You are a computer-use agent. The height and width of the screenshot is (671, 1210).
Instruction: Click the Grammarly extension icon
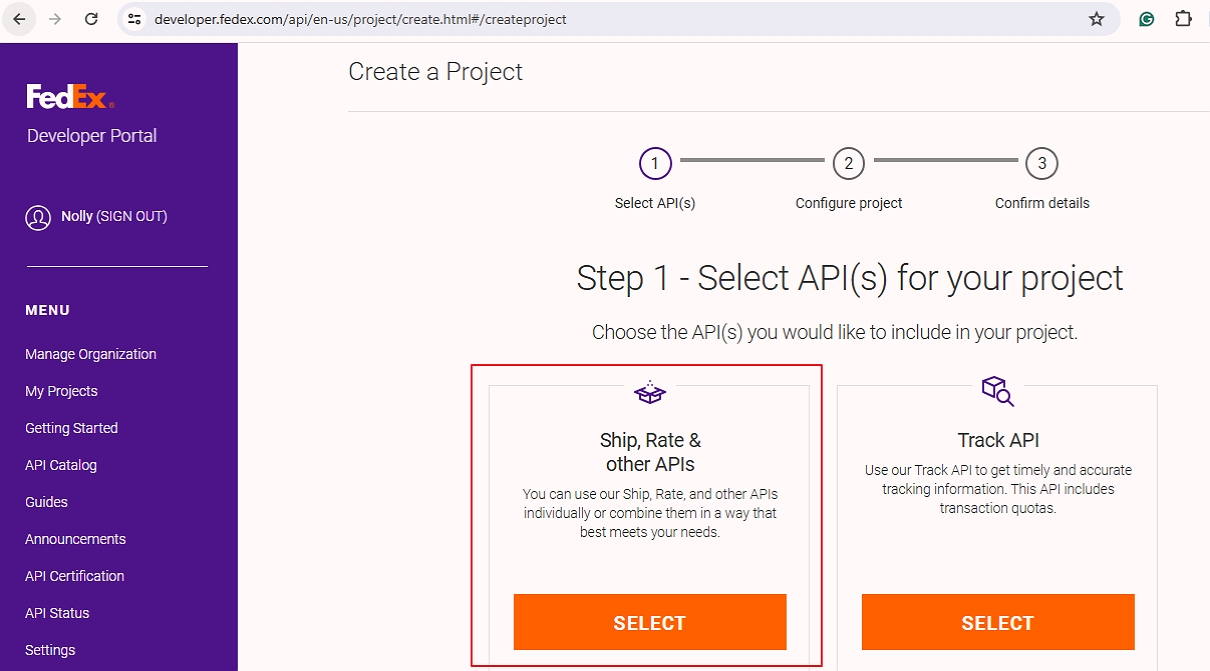click(x=1147, y=19)
